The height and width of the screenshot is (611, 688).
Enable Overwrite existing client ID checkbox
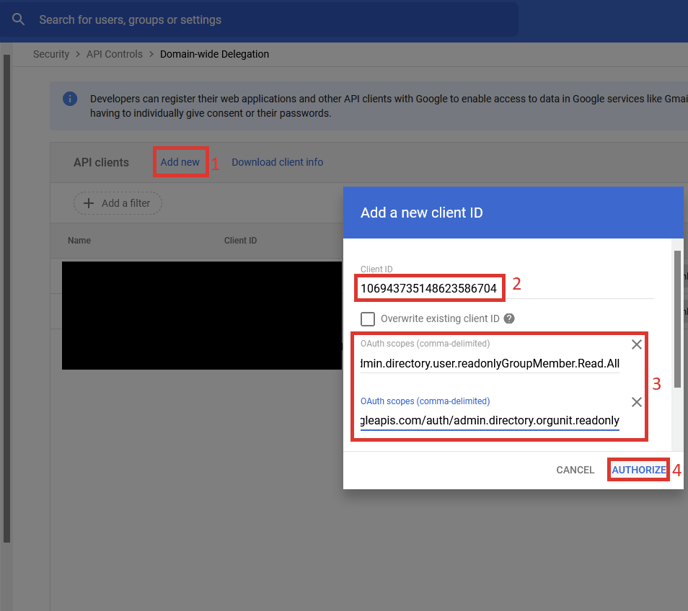(x=368, y=319)
